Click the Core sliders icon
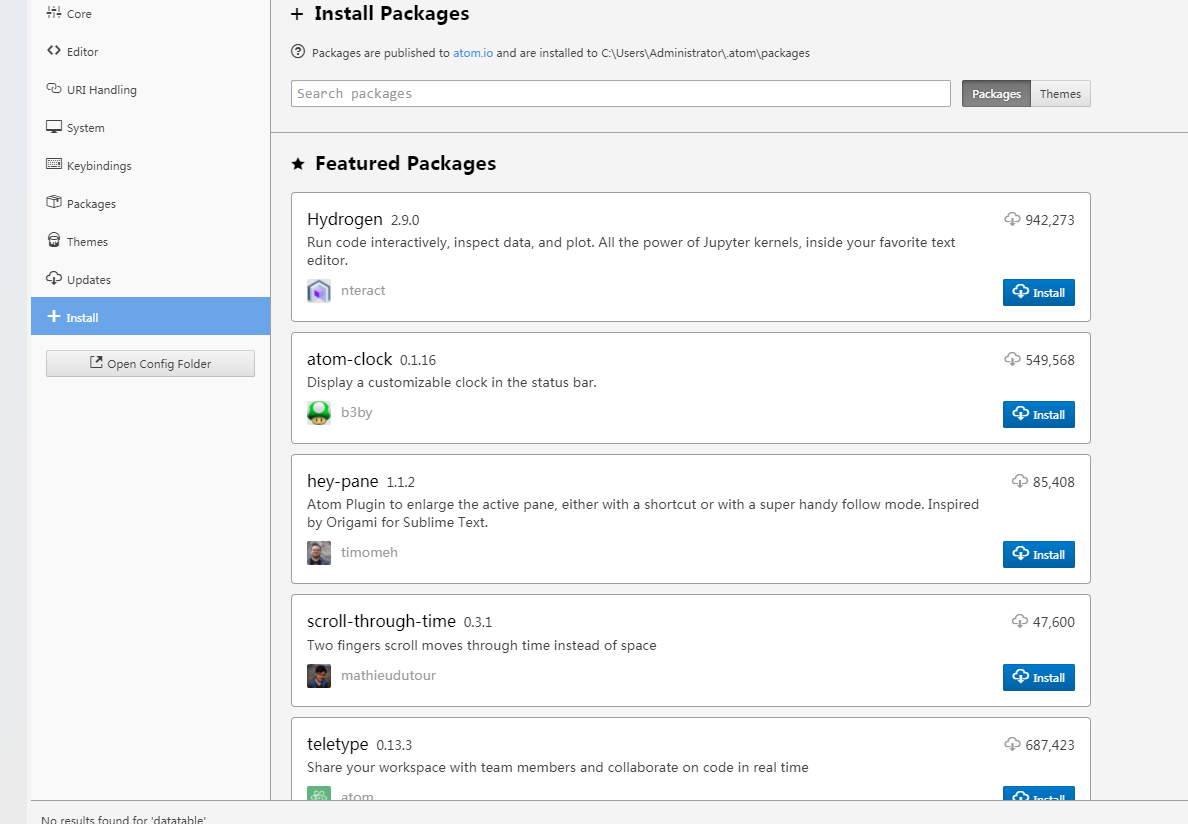Screen dimensions: 1188x824 54,12
